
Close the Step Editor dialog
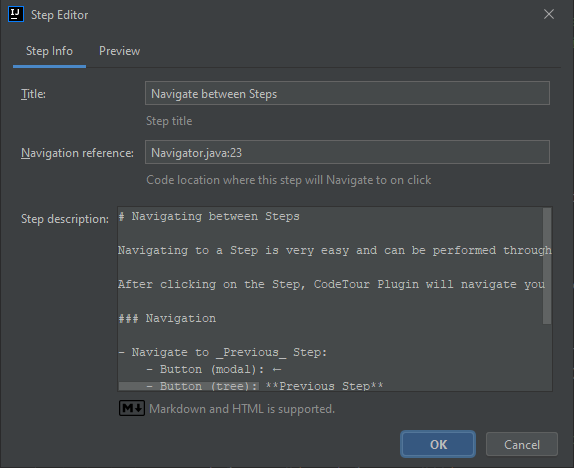(548, 14)
